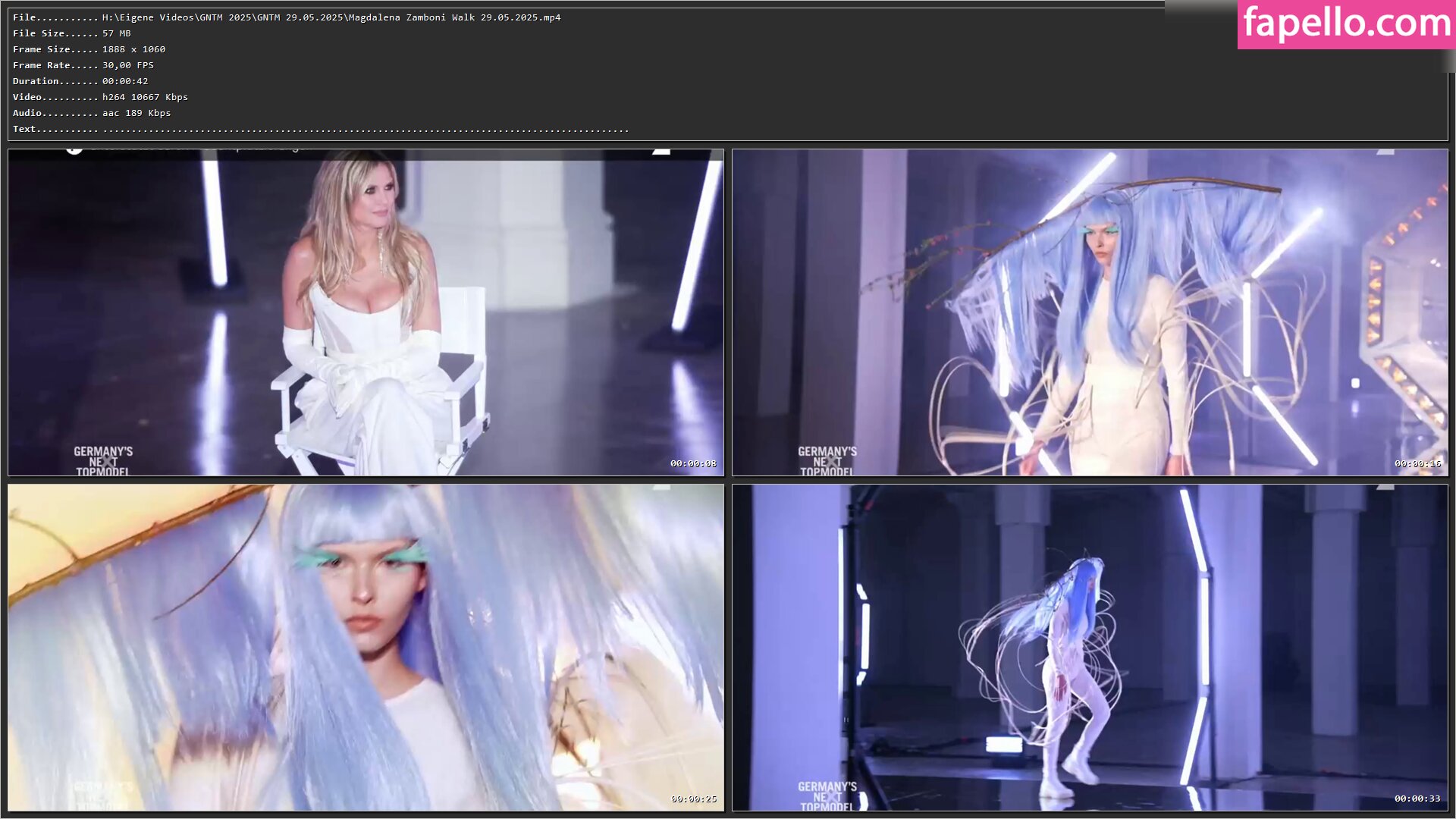This screenshot has height=819, width=1456.
Task: Click the file path ending in Walk 29.05.2025.mp4
Action: pyautogui.click(x=331, y=17)
